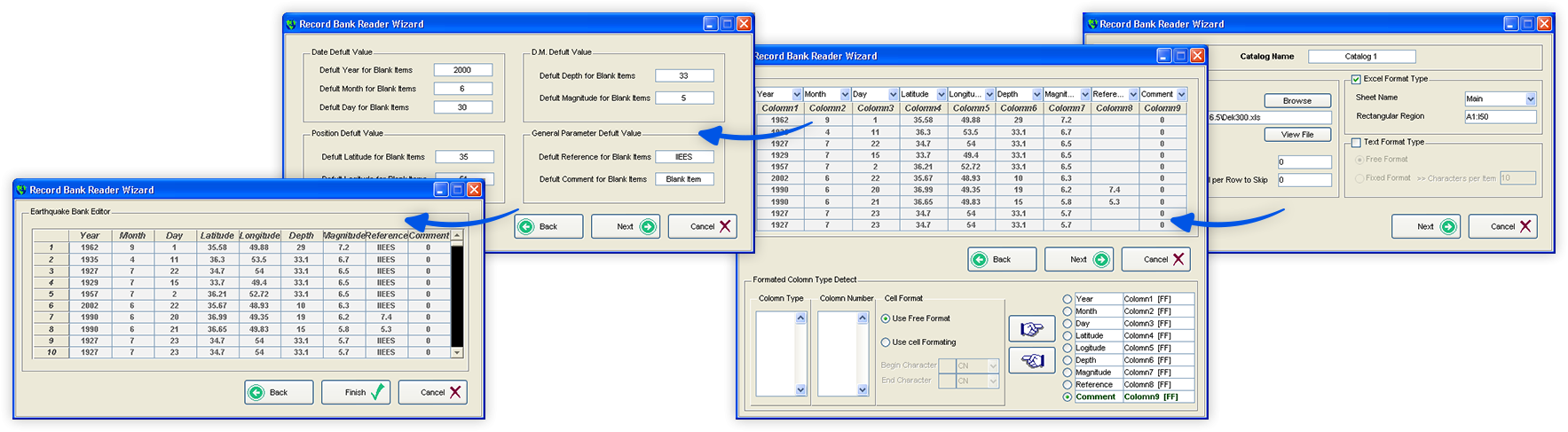This screenshot has width=1568, height=432.
Task: Click Next in the default values wizard
Action: coord(626,226)
